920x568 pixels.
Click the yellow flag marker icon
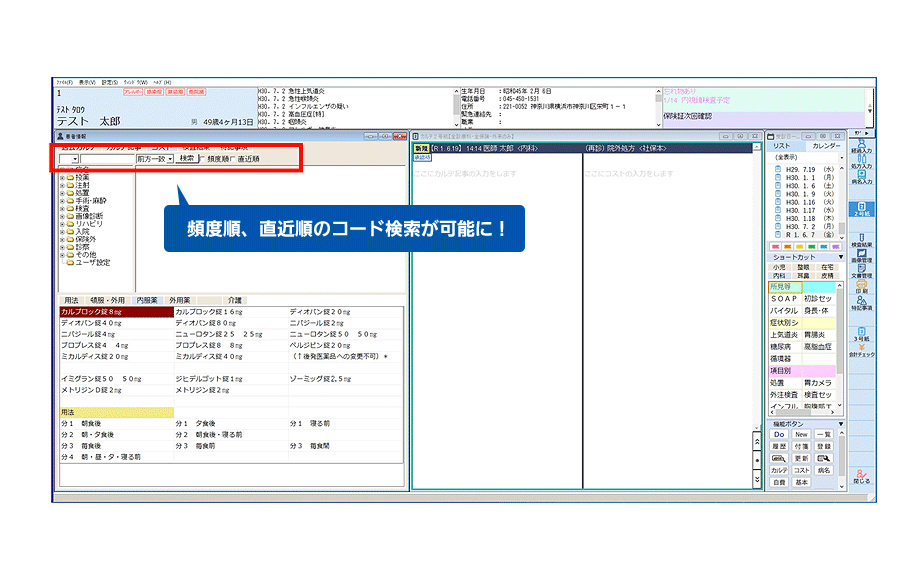click(x=800, y=246)
